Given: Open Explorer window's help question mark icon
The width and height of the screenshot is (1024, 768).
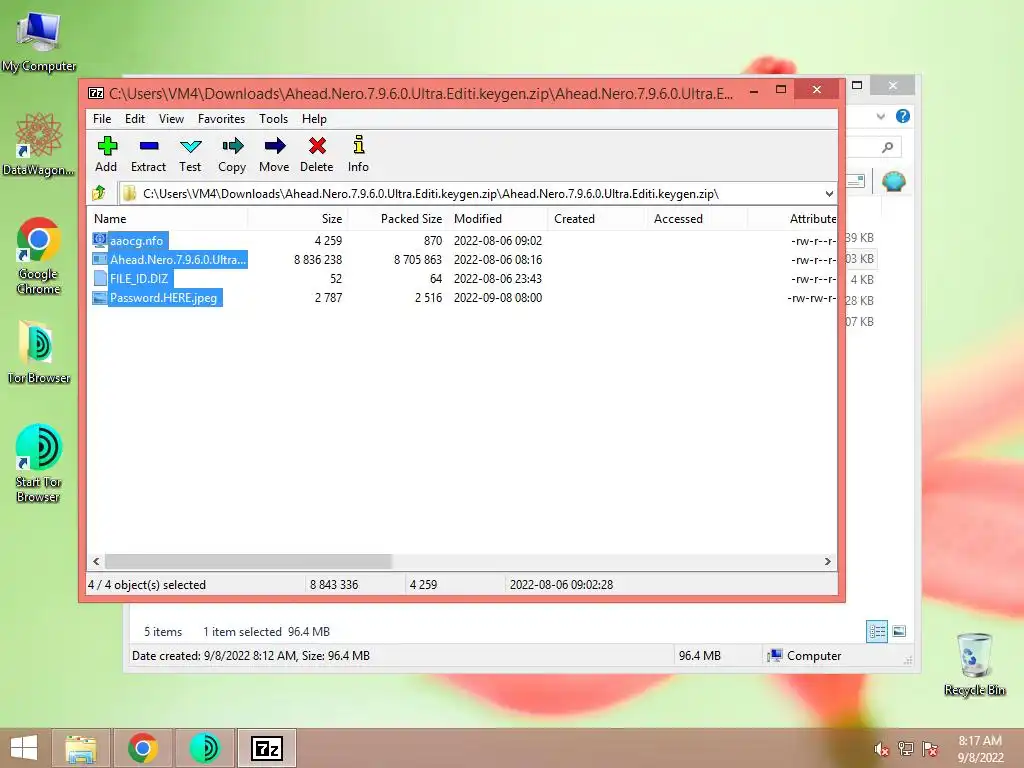Looking at the screenshot, I should click(903, 116).
